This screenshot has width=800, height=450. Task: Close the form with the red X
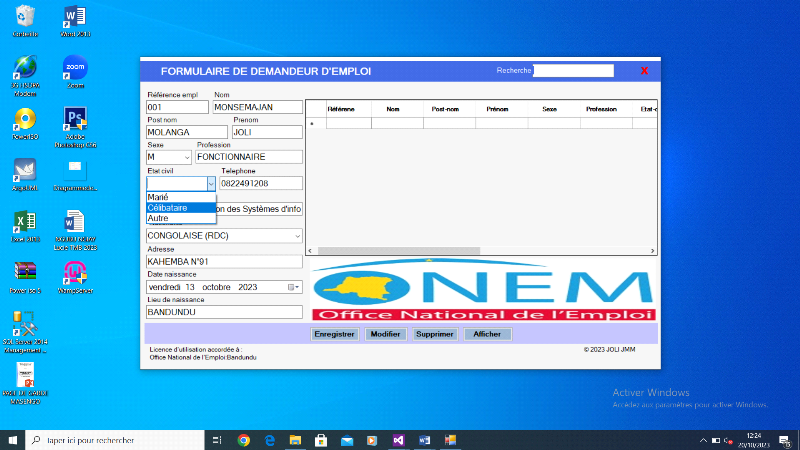coord(644,71)
